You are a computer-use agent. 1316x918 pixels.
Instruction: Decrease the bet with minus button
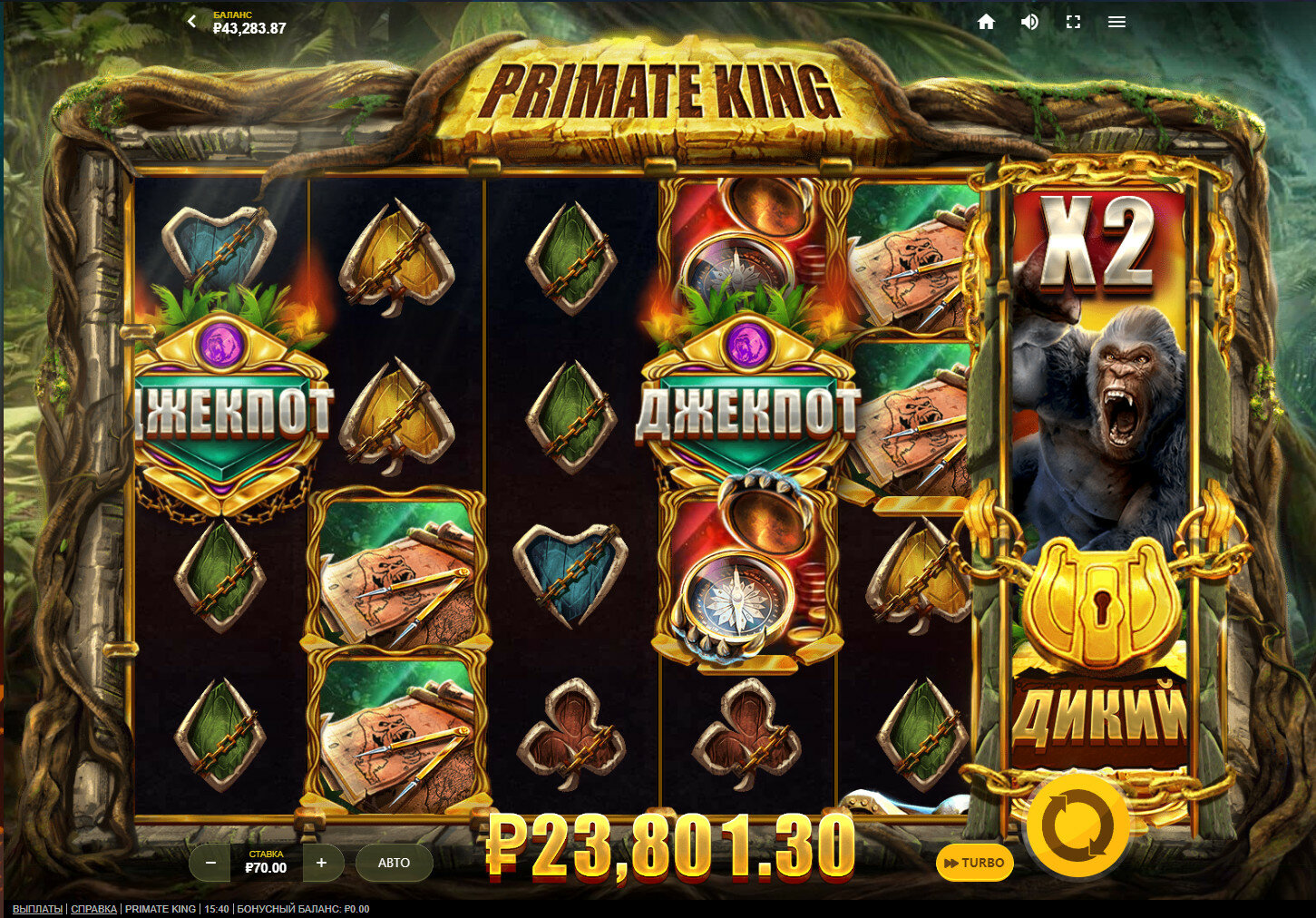210,863
